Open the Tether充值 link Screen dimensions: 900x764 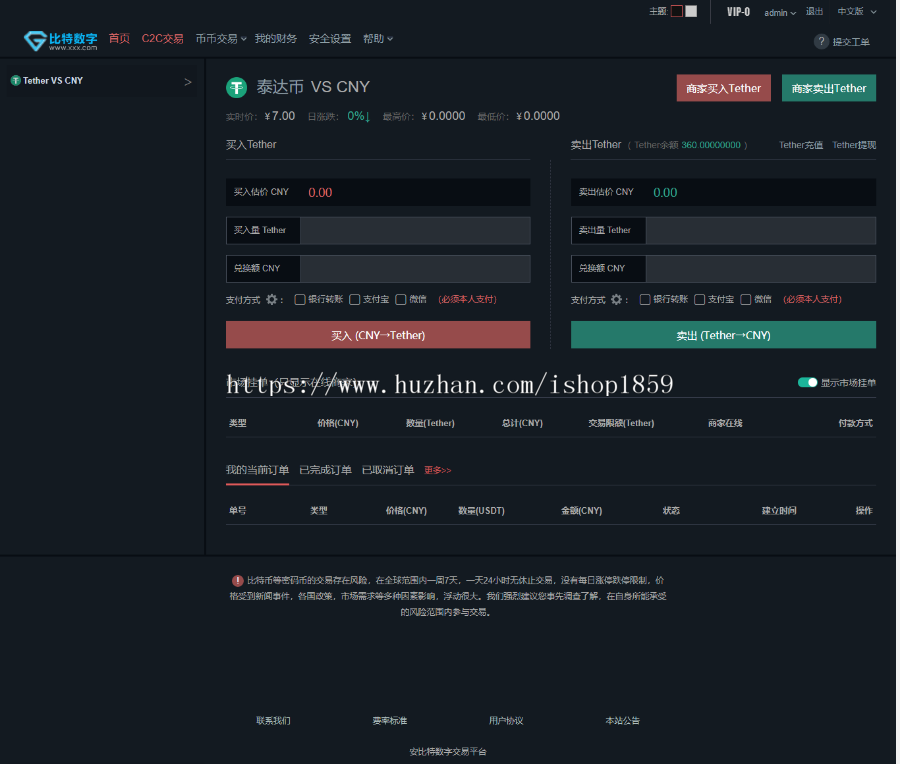tap(801, 145)
